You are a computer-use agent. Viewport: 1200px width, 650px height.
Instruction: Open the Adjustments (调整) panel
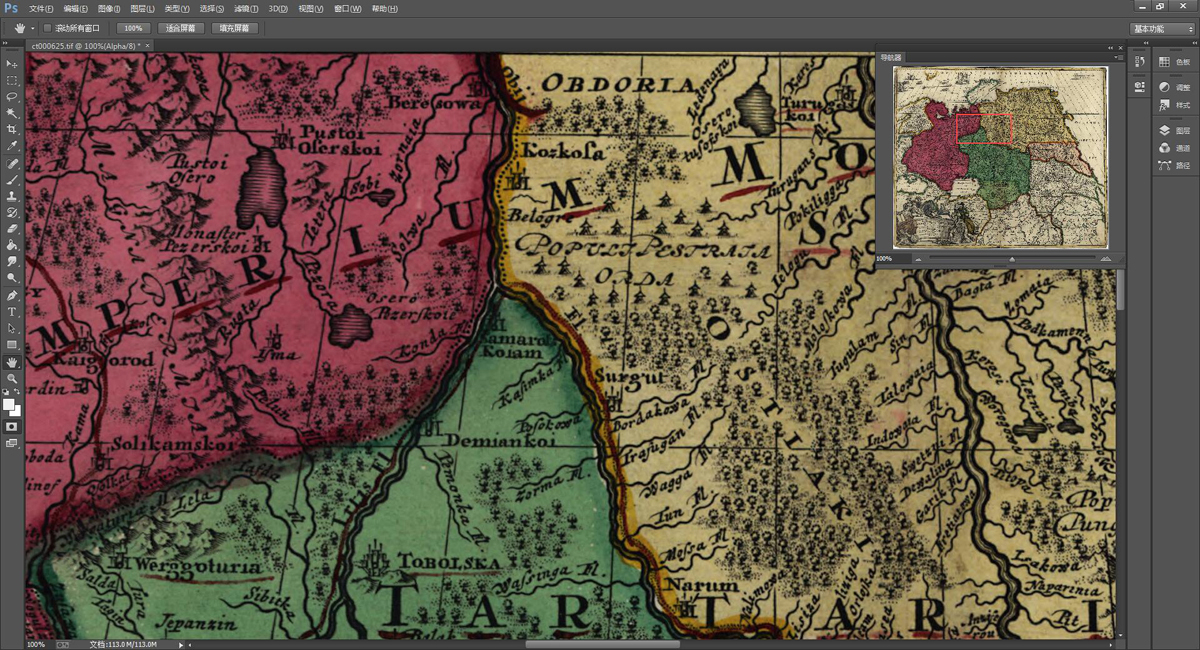(x=1175, y=87)
